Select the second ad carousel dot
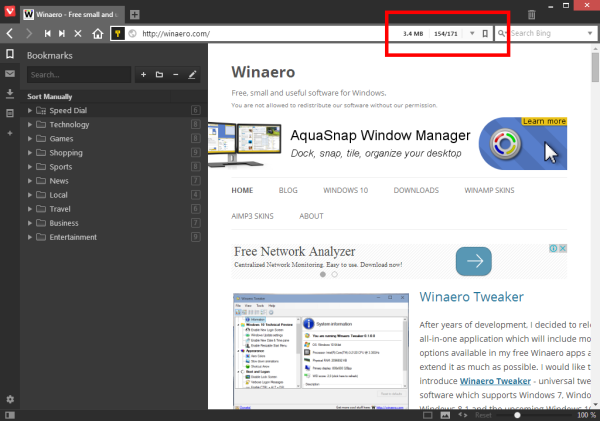 (x=334, y=274)
